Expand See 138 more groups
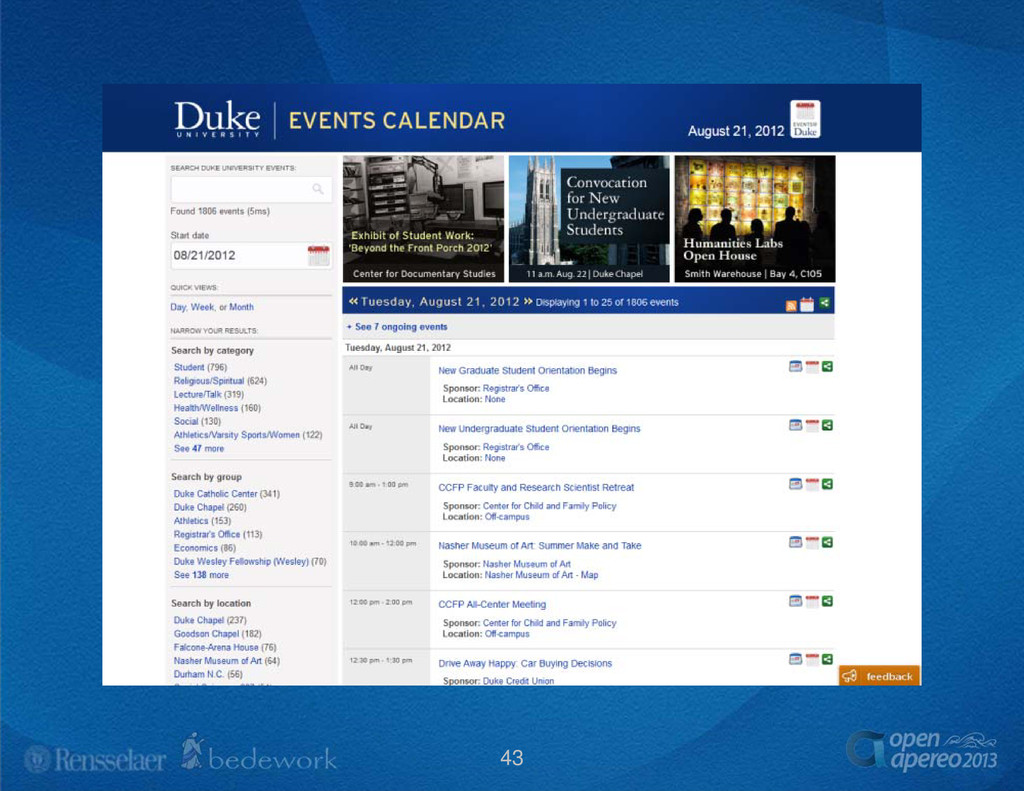 pyautogui.click(x=201, y=575)
